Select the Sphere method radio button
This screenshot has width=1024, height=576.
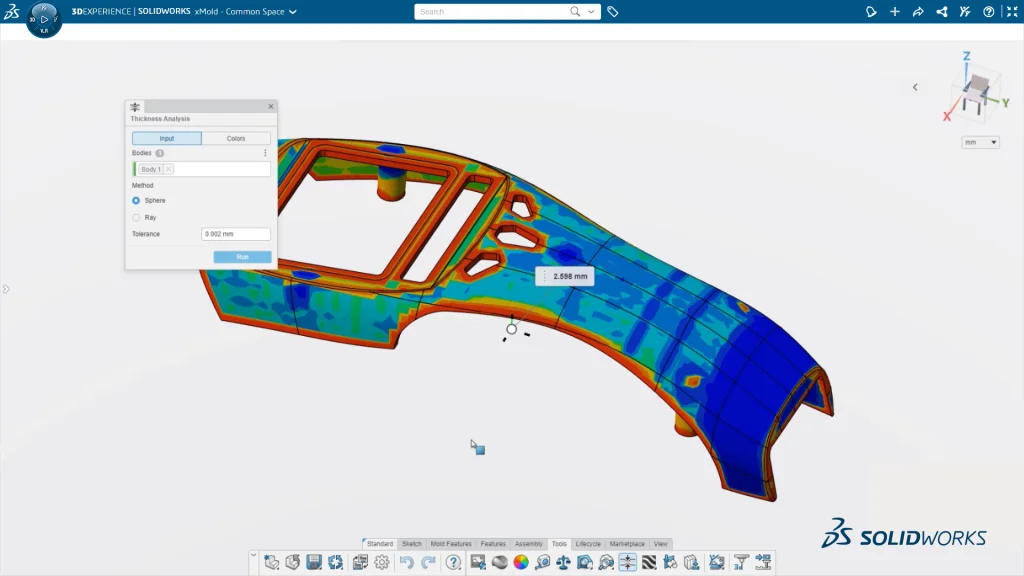[x=136, y=200]
